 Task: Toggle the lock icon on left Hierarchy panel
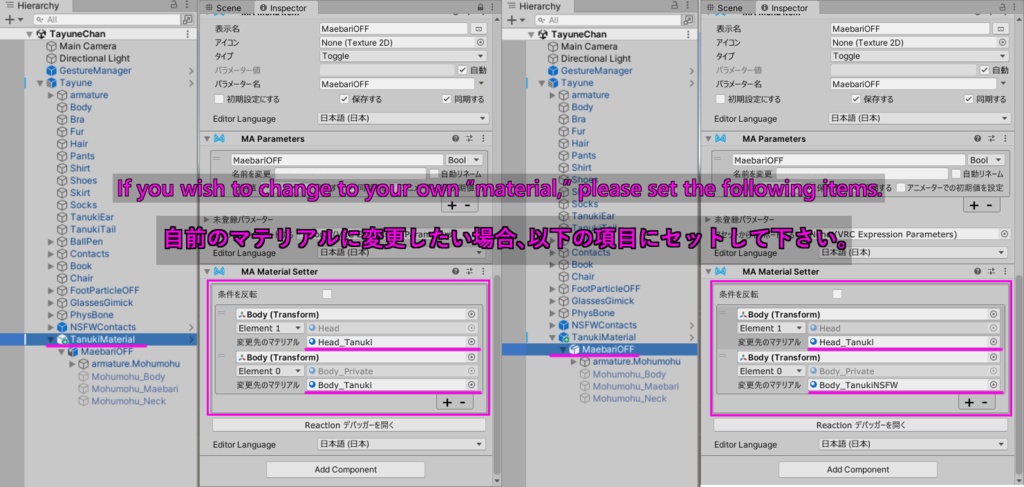click(173, 5)
